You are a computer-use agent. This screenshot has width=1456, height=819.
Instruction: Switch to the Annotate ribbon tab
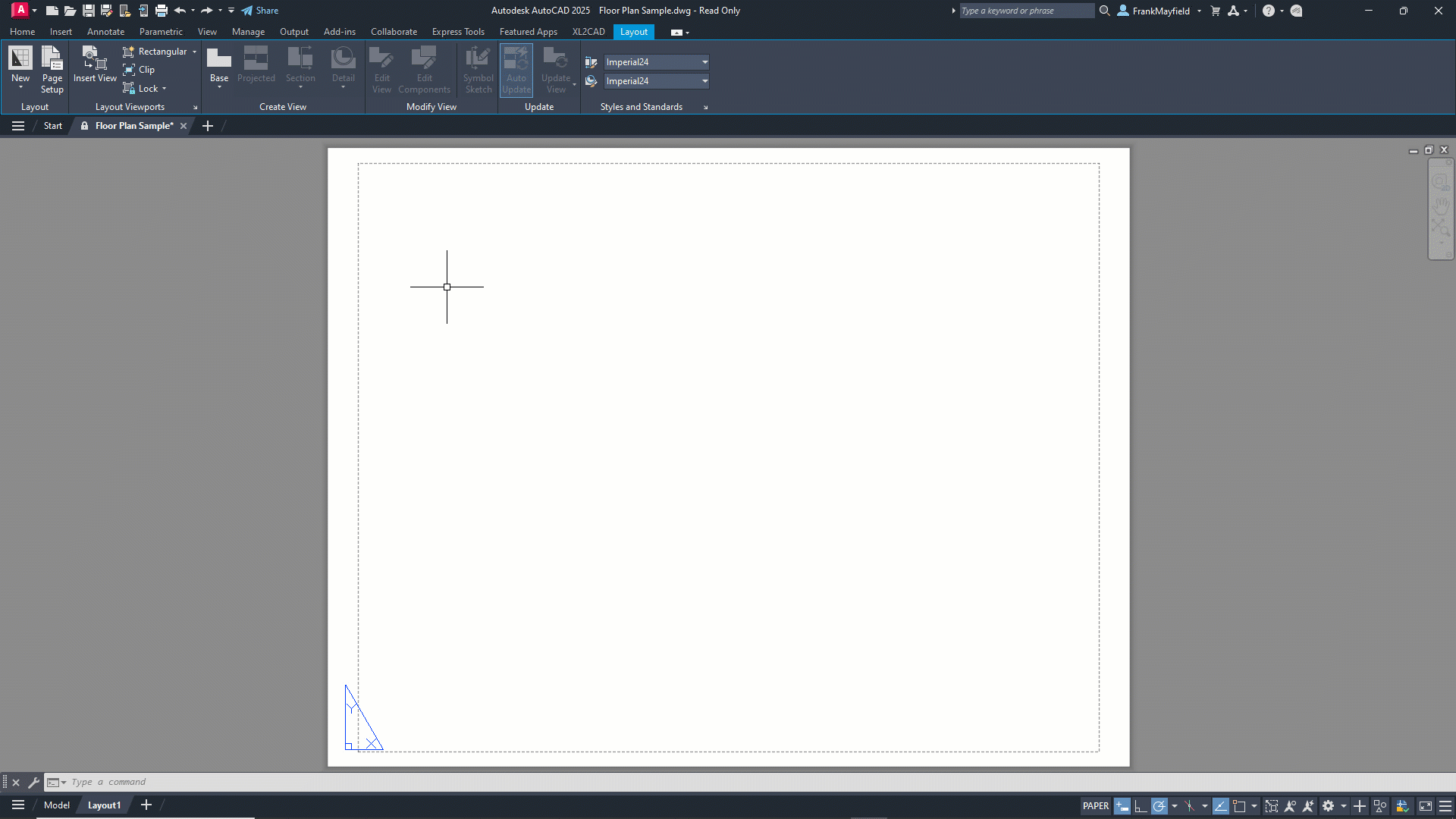[105, 32]
